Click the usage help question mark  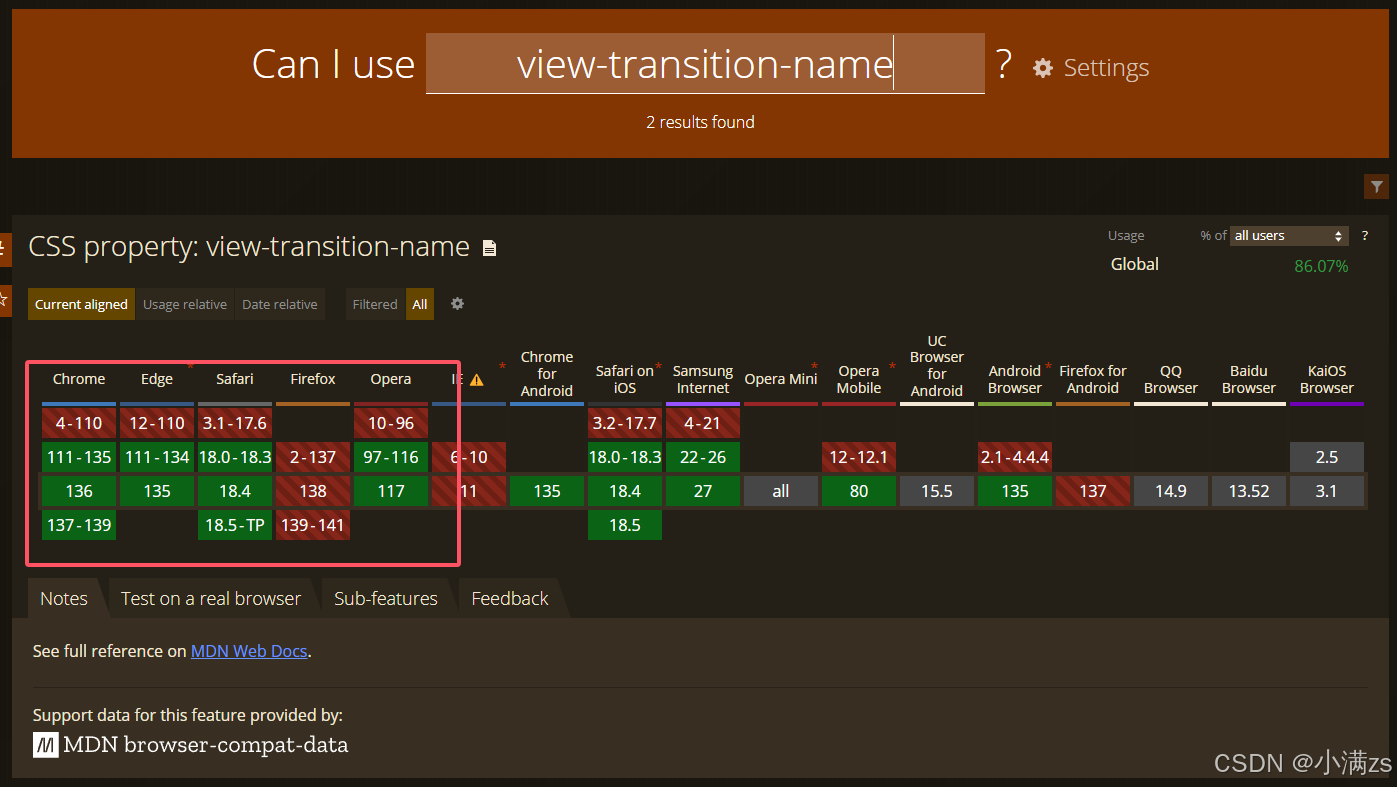point(1365,236)
